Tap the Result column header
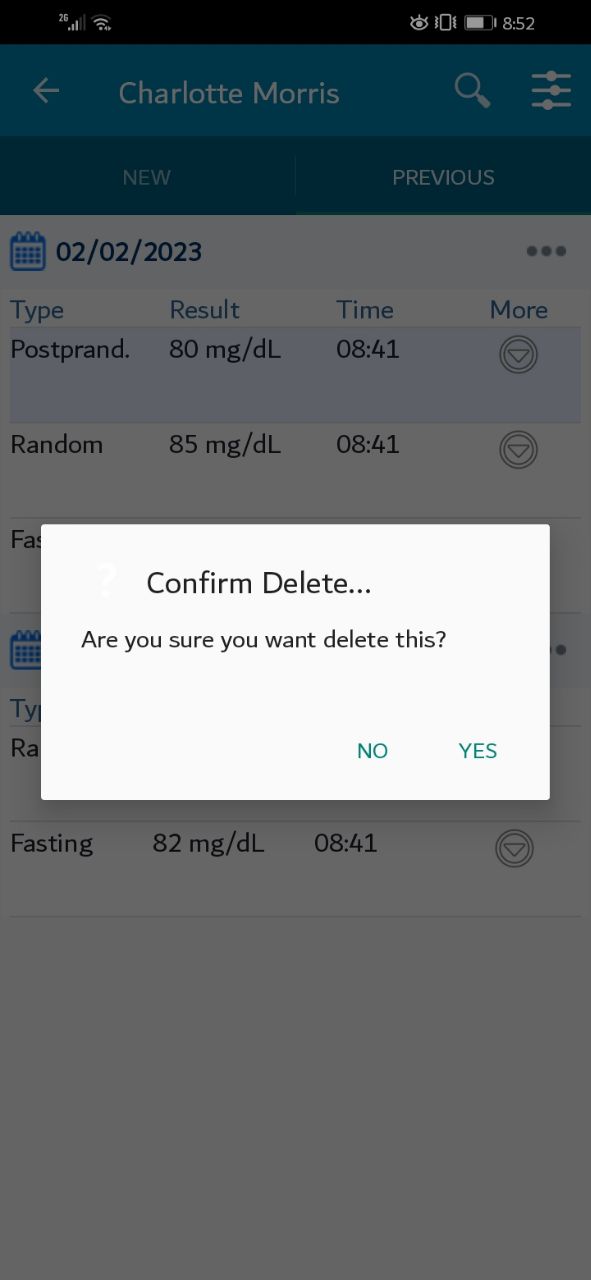Viewport: 591px width, 1280px height. pos(204,310)
